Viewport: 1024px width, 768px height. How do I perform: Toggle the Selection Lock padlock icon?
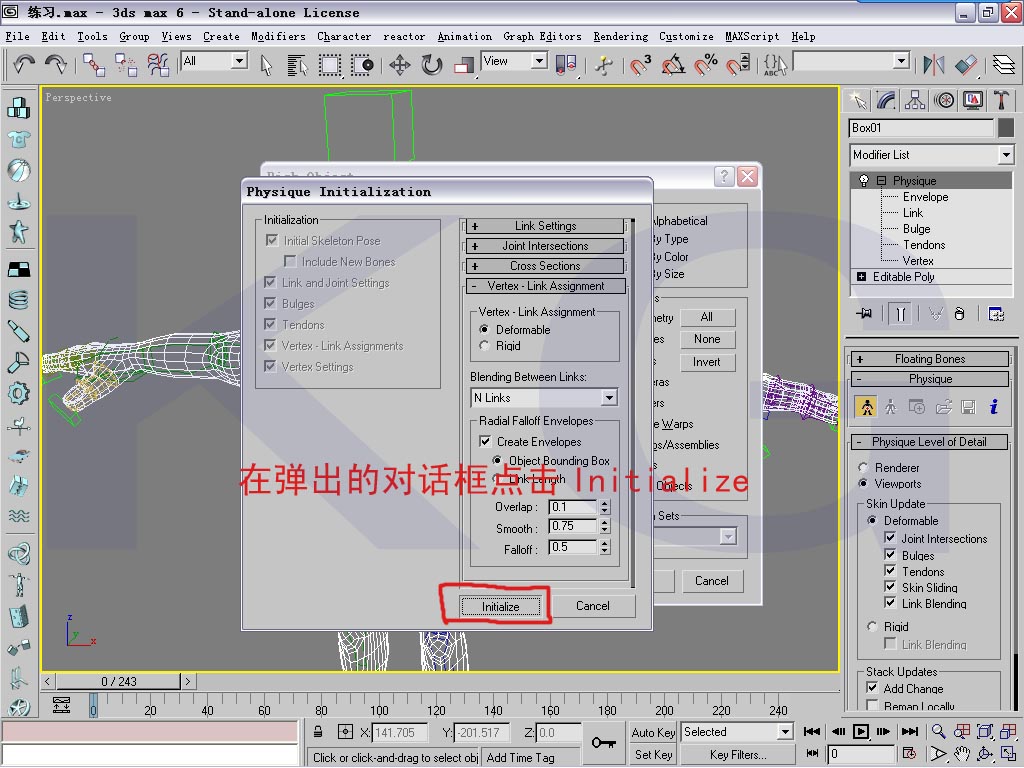click(x=318, y=732)
